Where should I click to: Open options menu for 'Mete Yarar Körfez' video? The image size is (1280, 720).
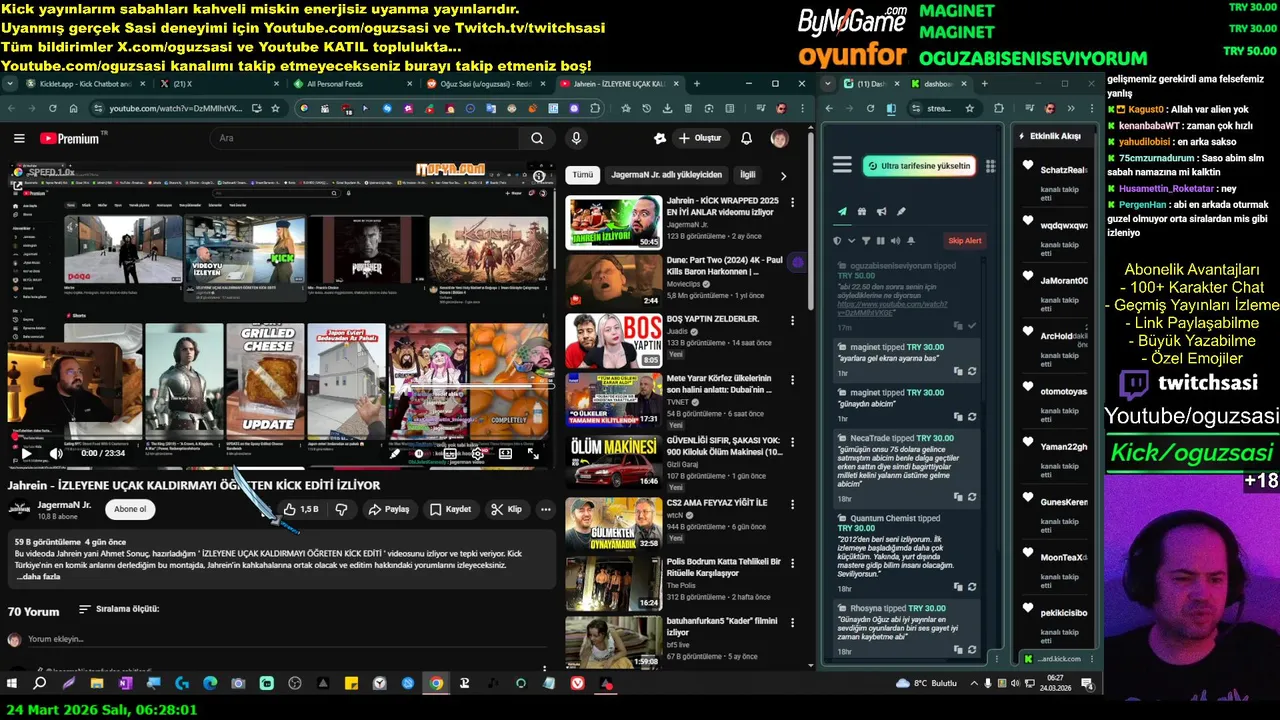point(793,382)
